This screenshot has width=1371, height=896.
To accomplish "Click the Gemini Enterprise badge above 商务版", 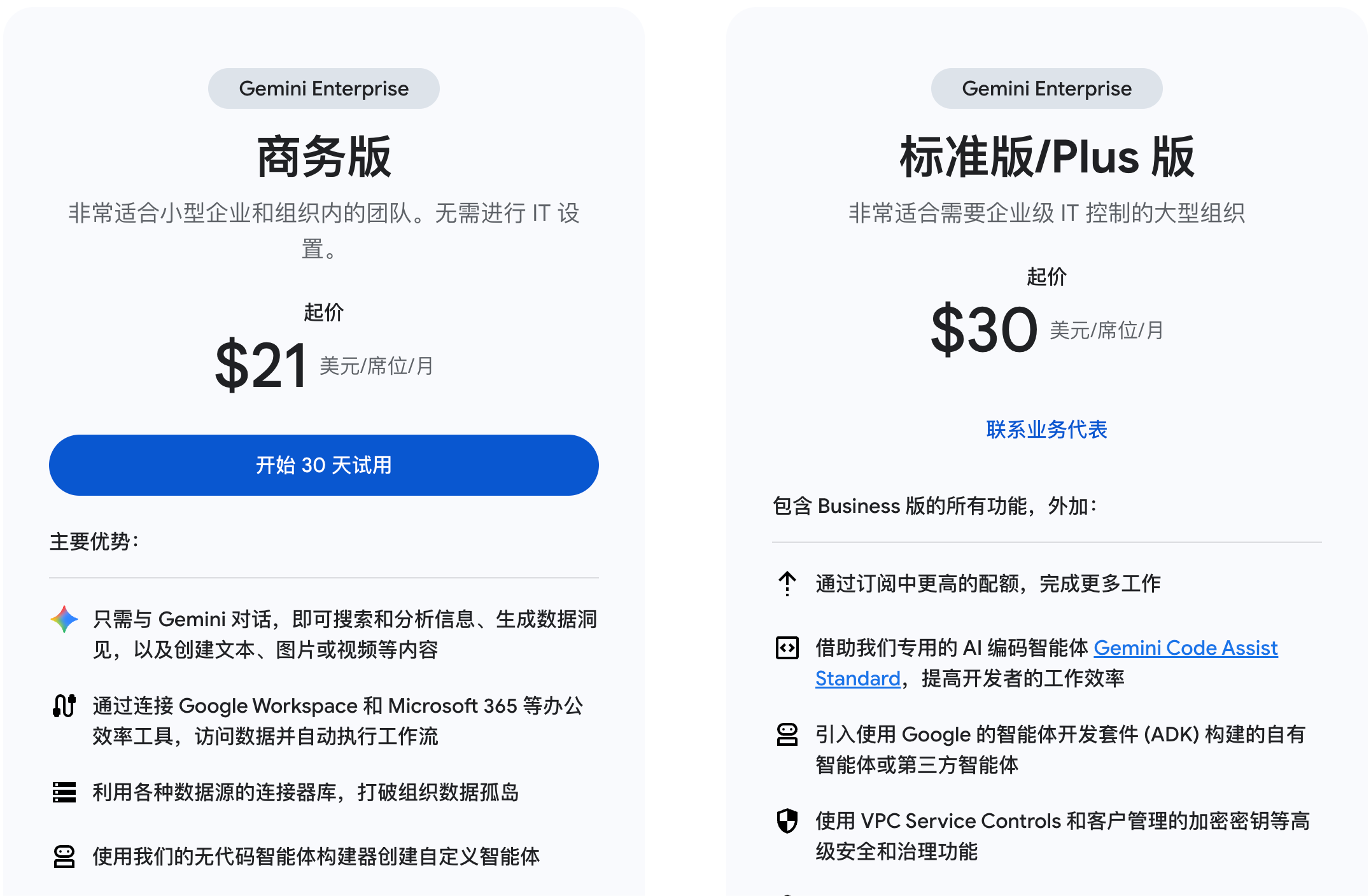I will coord(323,88).
